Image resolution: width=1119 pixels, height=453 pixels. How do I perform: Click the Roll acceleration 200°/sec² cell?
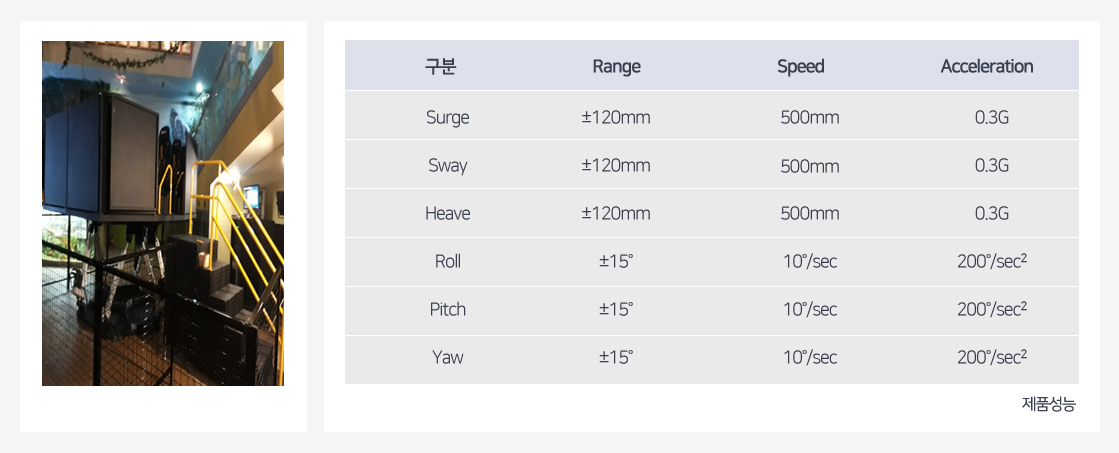click(x=992, y=262)
